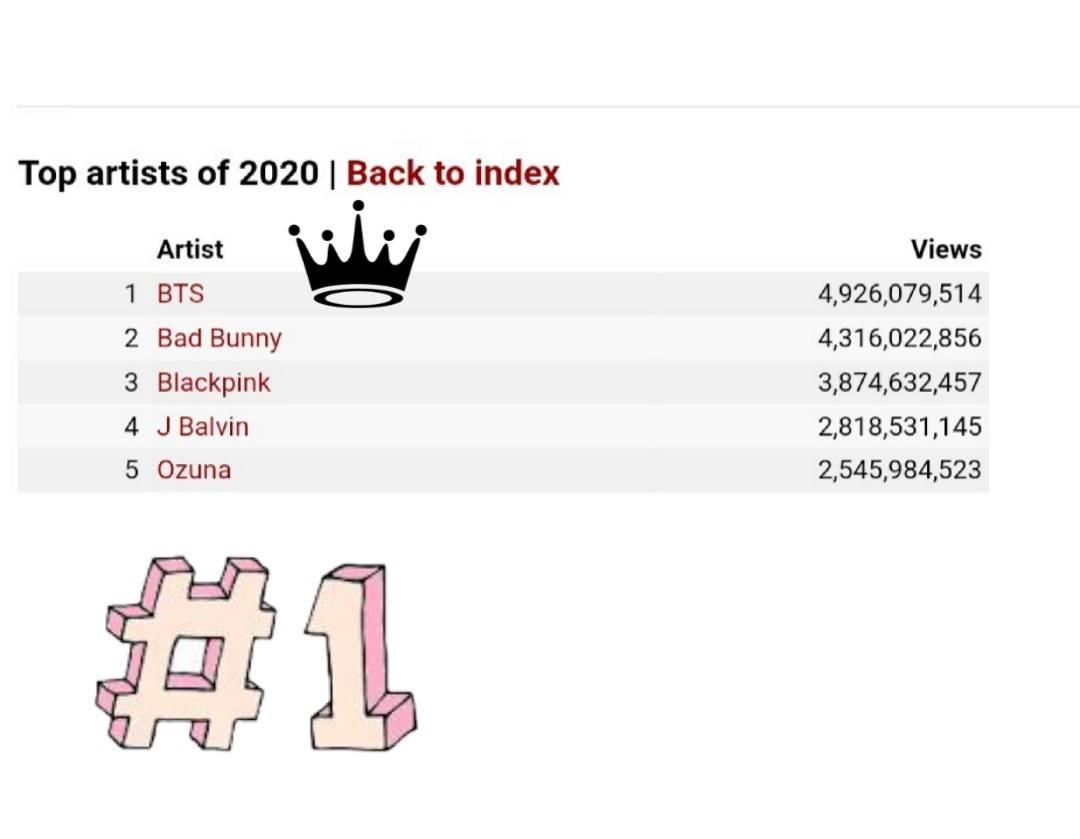The height and width of the screenshot is (839, 1080).
Task: Click the view count 4,316,022,856
Action: (900, 338)
